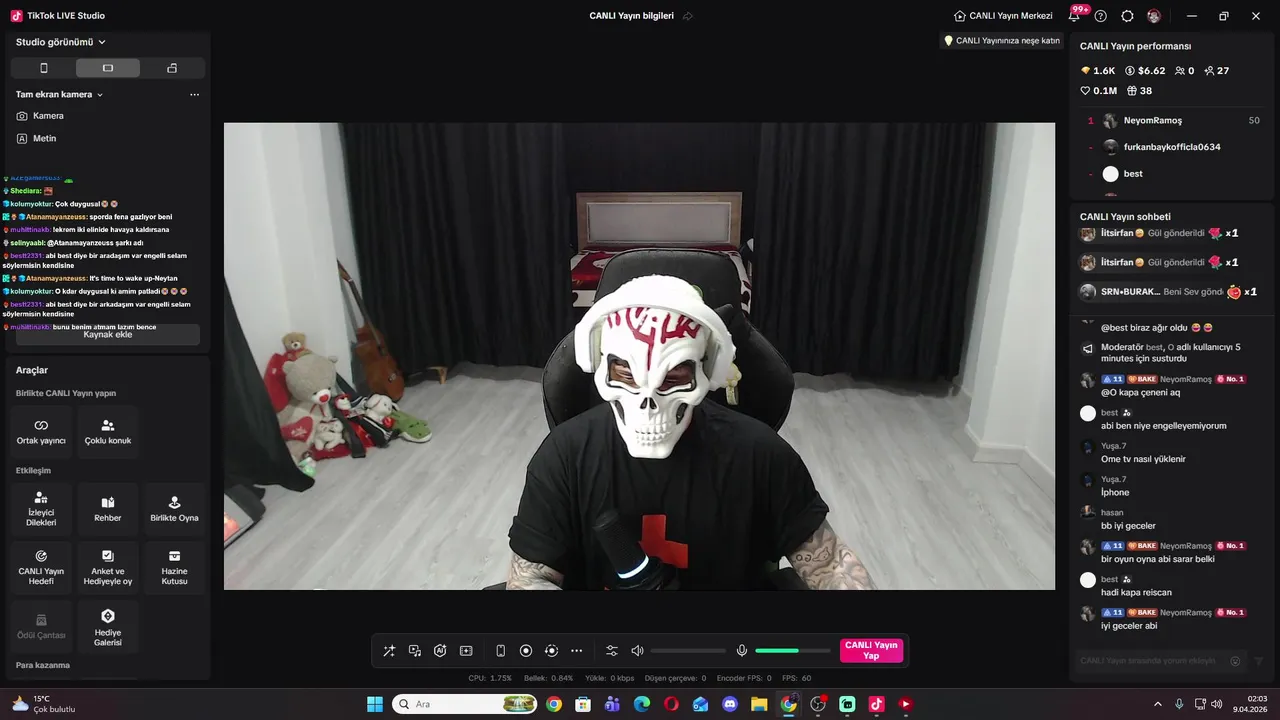Open Opera browser from the taskbar

click(x=671, y=704)
